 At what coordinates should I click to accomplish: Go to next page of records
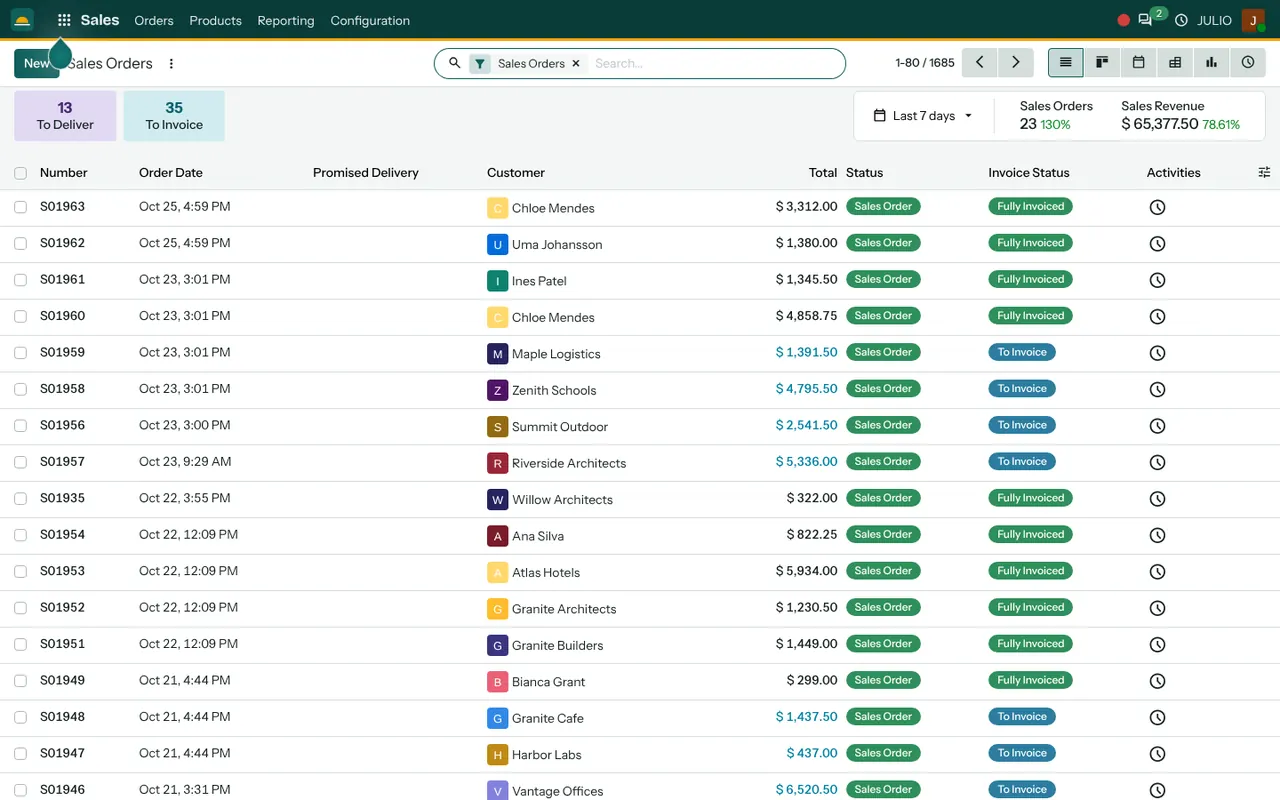(1016, 62)
